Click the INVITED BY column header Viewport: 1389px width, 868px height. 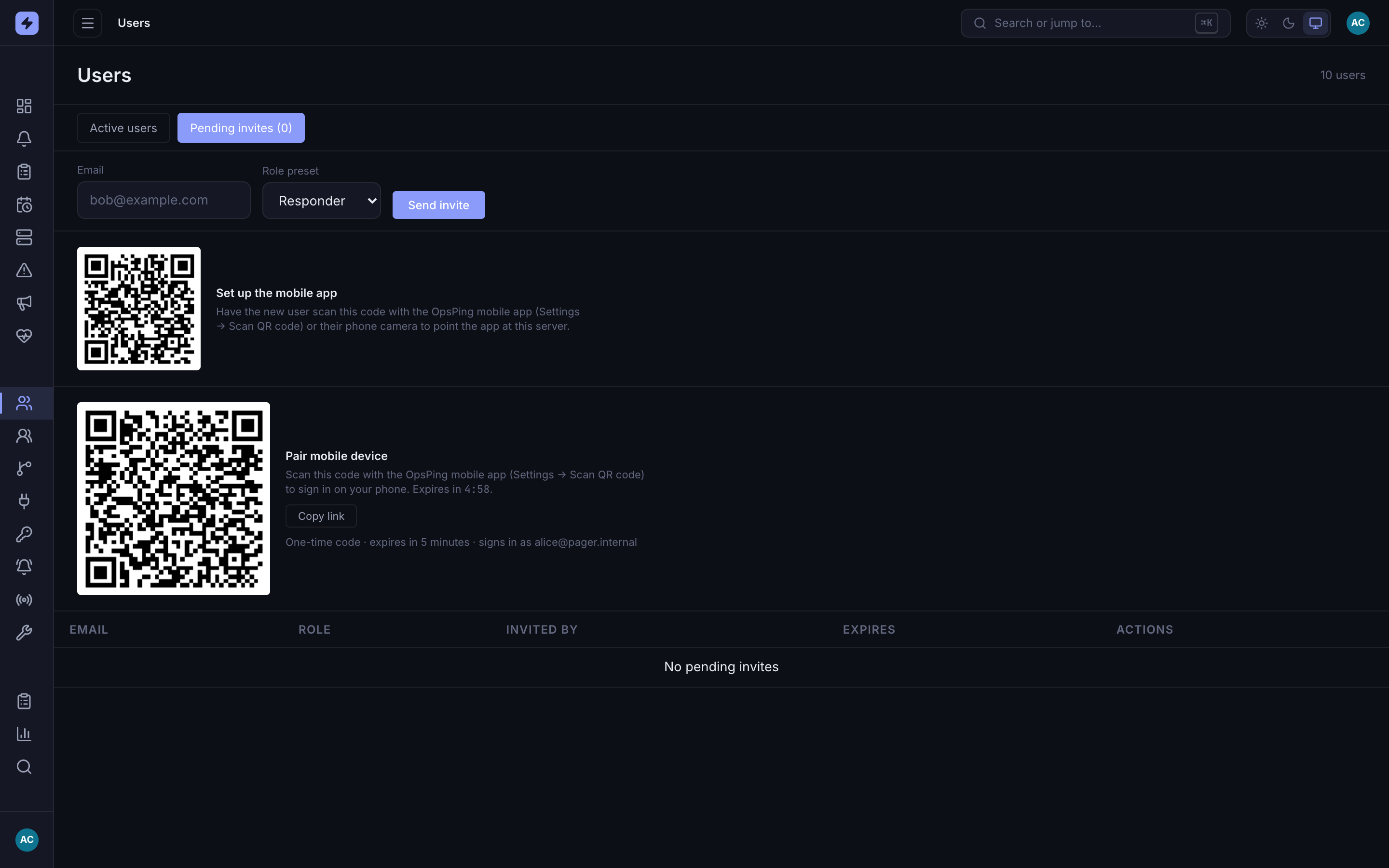[x=542, y=630]
